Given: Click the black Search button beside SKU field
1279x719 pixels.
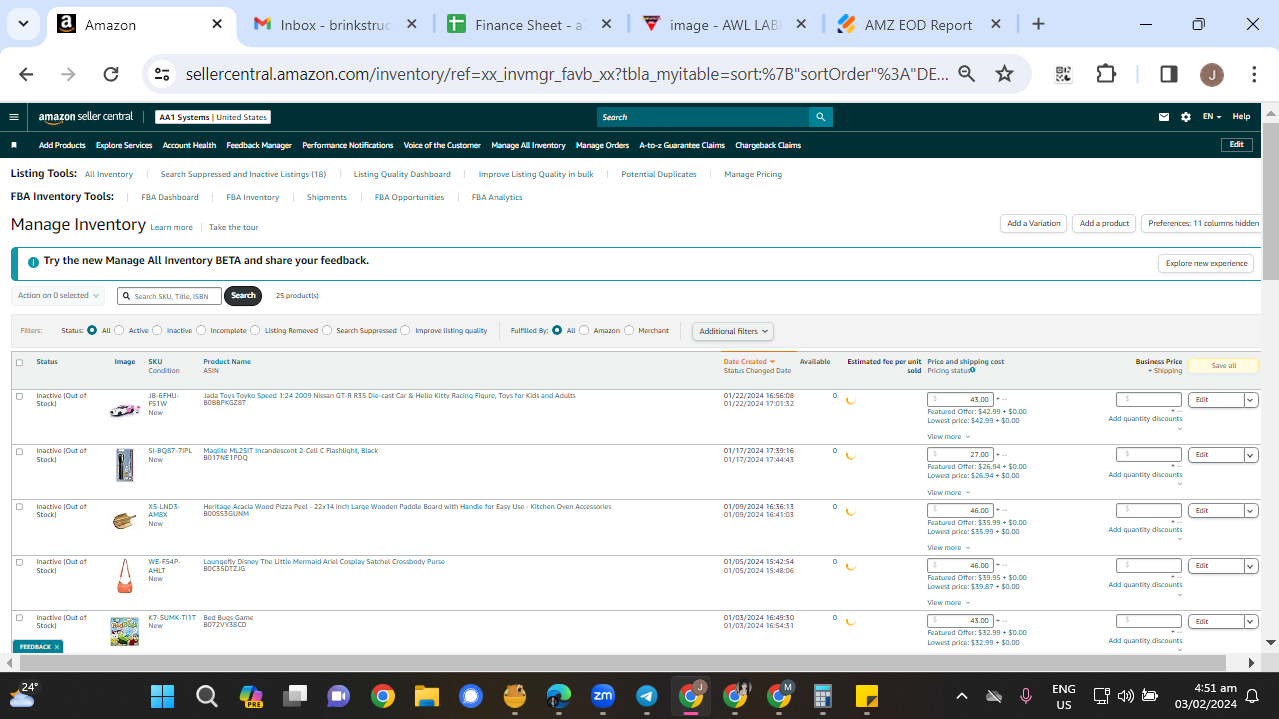Looking at the screenshot, I should pos(243,295).
